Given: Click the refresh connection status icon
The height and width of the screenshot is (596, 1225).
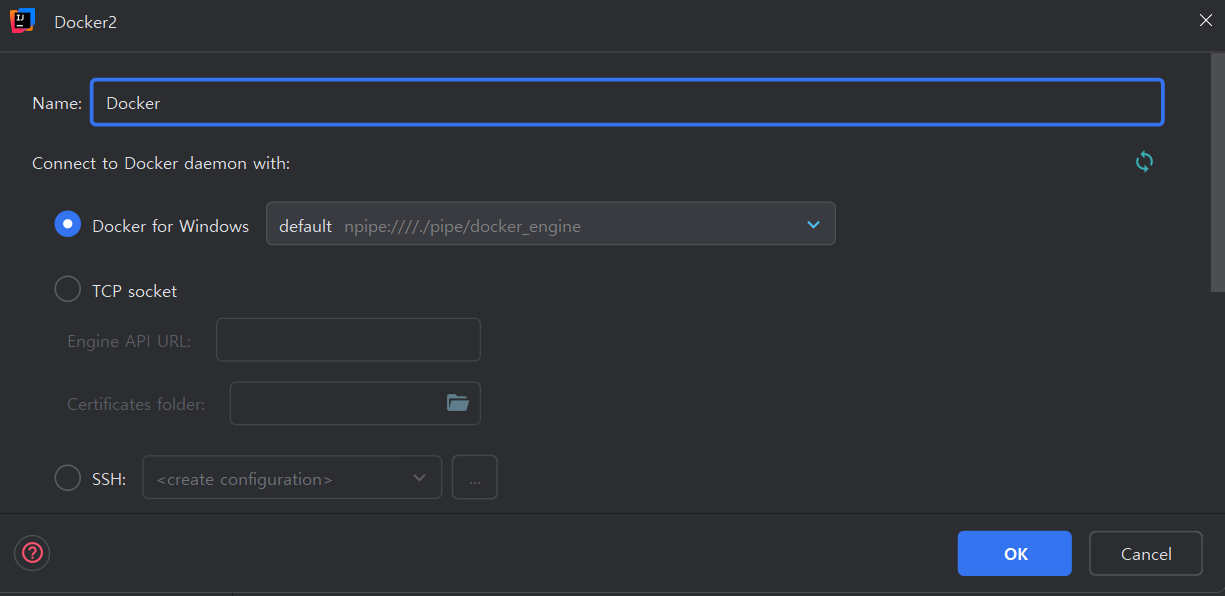Looking at the screenshot, I should pos(1144,161).
